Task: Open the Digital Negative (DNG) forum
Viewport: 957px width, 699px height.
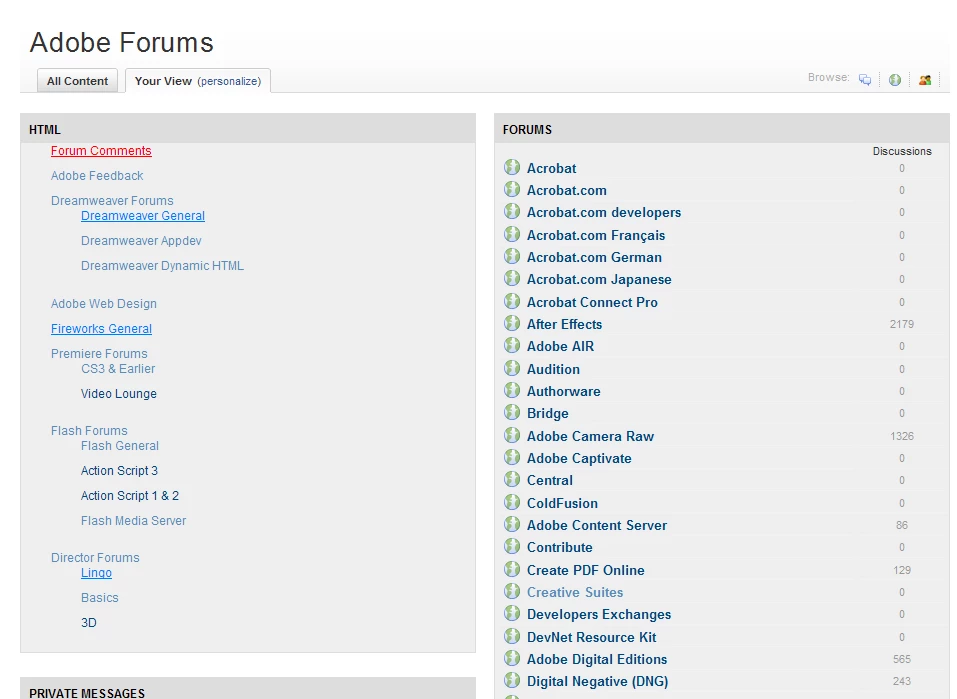Action: pyautogui.click(x=598, y=681)
